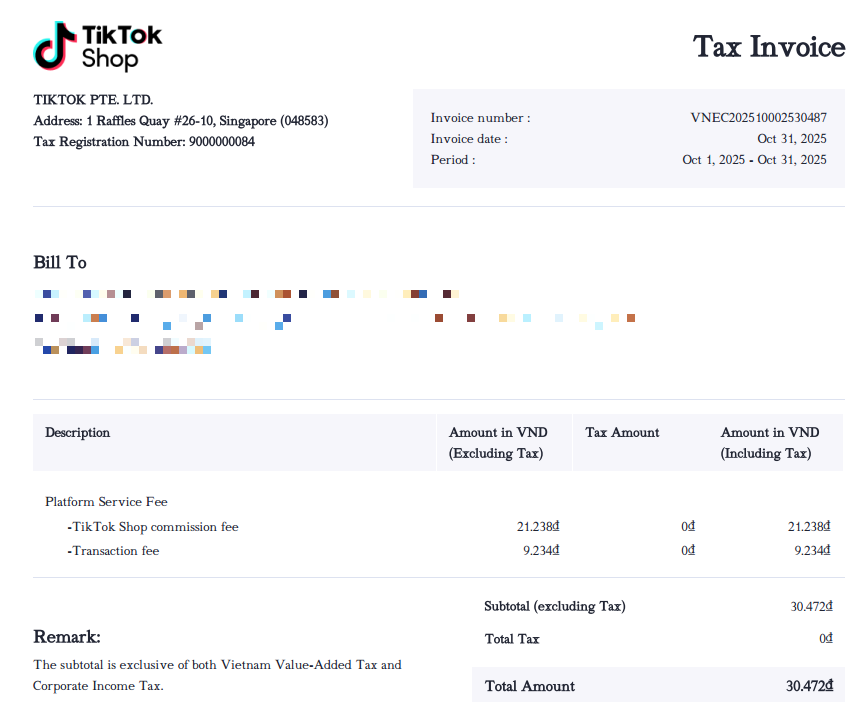Select the Tax Registration Number line
Viewport: 857px width, 702px height.
pyautogui.click(x=144, y=142)
